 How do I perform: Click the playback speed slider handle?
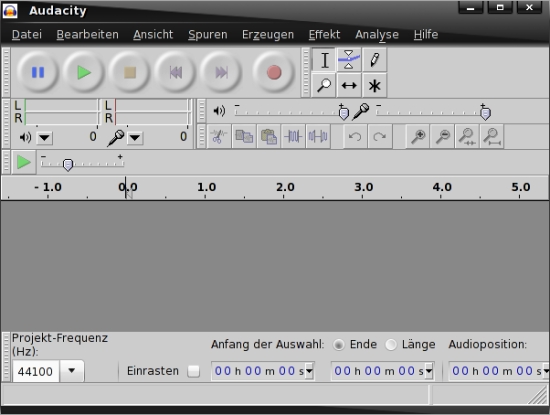pos(68,165)
